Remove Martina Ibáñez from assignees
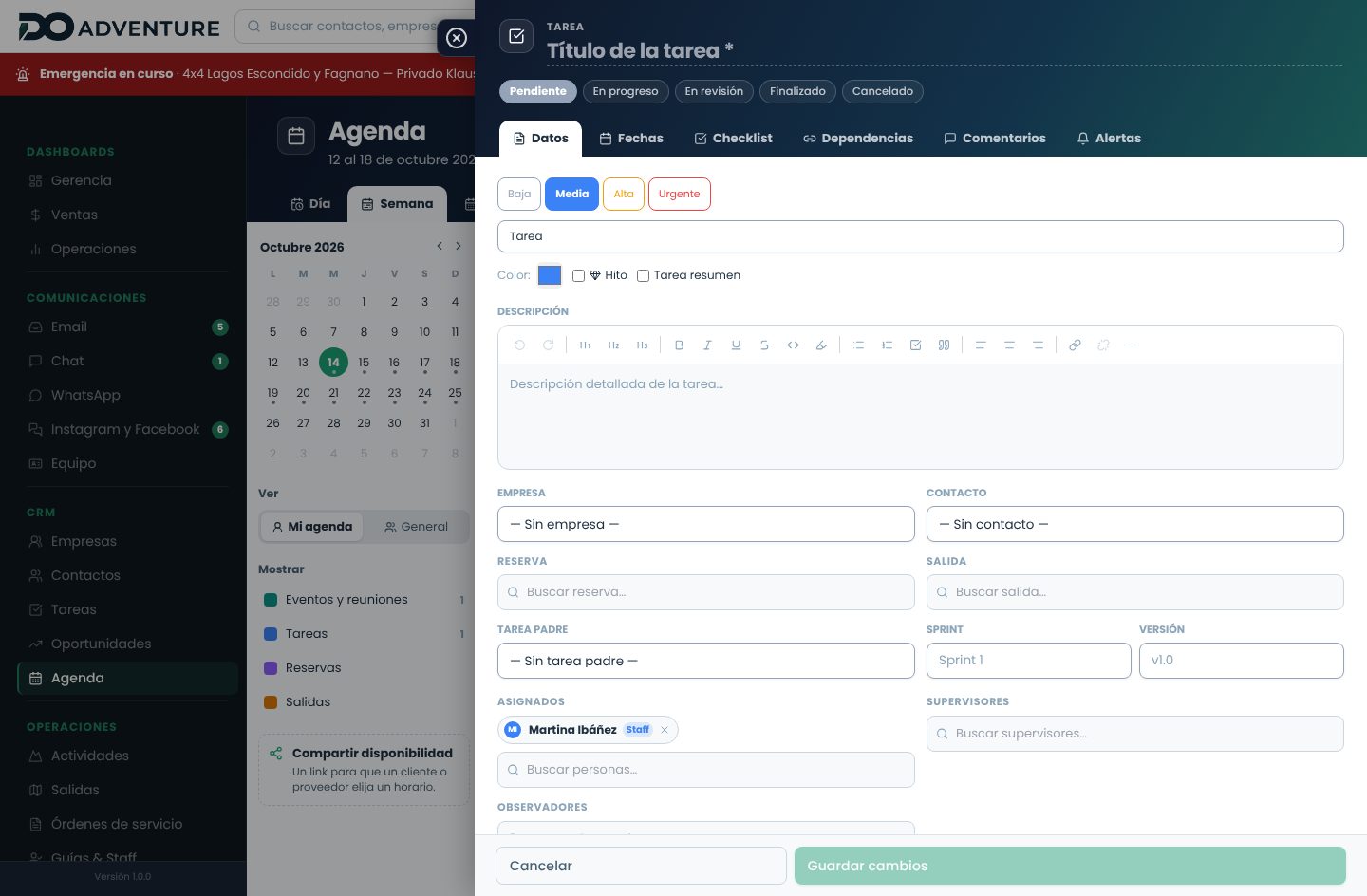Image resolution: width=1367 pixels, height=896 pixels. [665, 730]
